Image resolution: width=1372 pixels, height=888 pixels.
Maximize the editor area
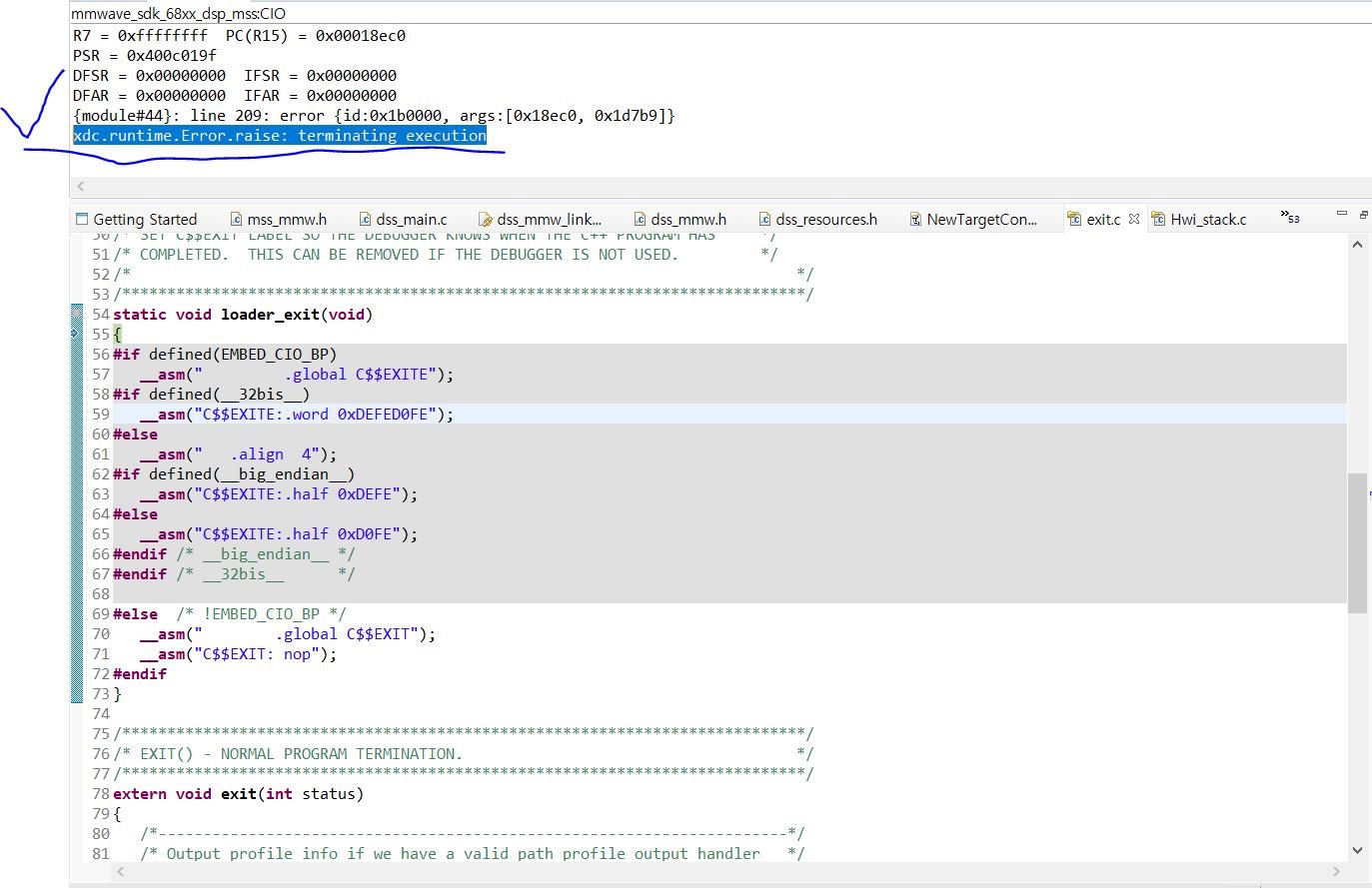(1364, 214)
